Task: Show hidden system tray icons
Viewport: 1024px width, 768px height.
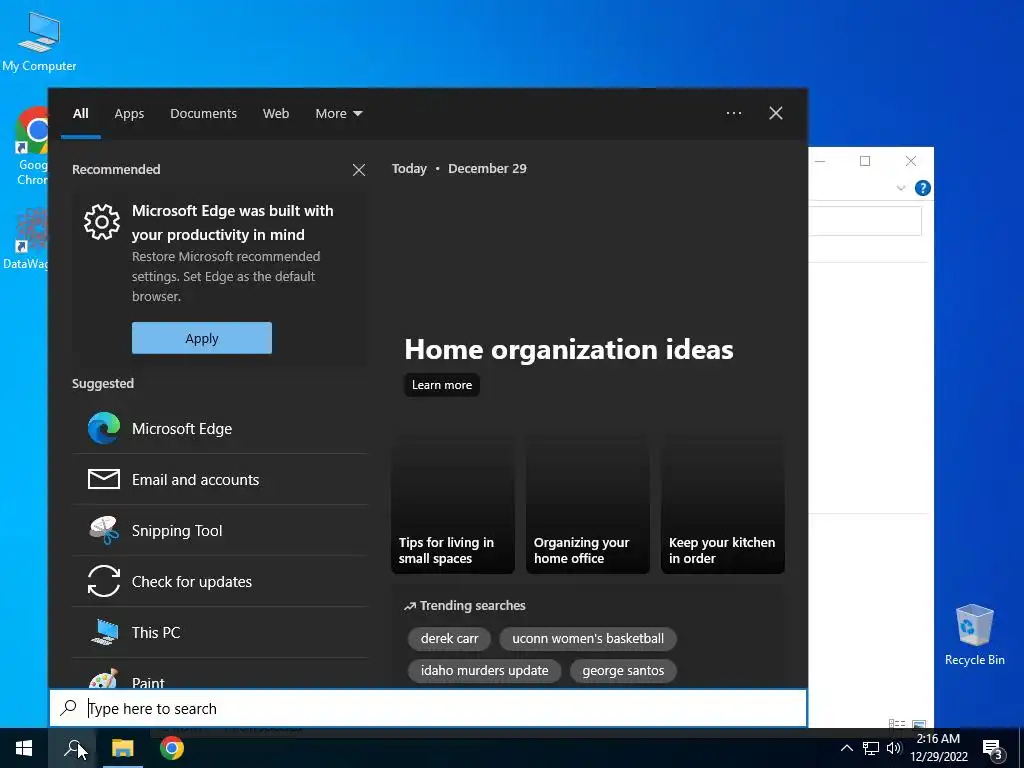Action: coord(846,748)
